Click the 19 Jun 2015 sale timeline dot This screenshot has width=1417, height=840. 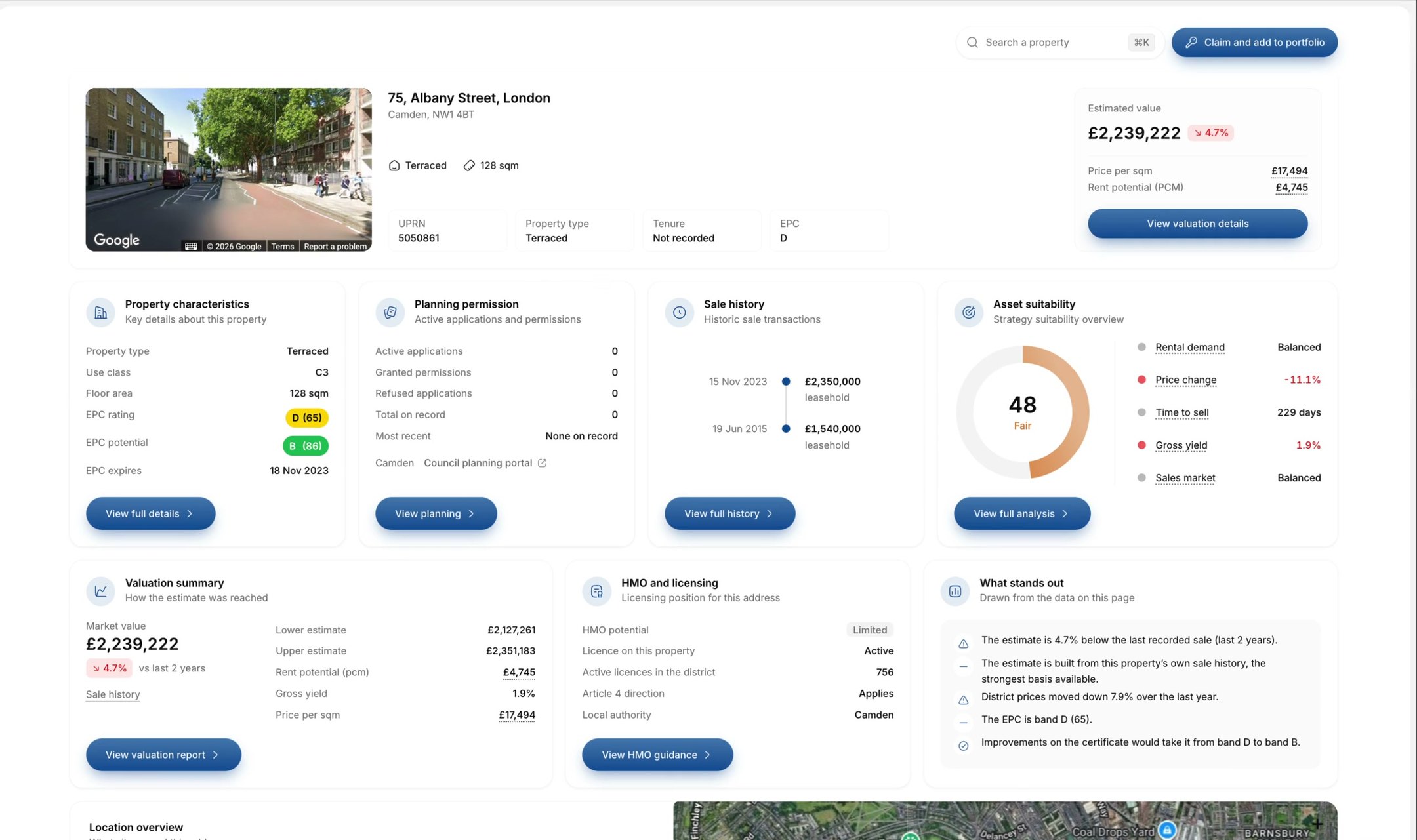[786, 429]
